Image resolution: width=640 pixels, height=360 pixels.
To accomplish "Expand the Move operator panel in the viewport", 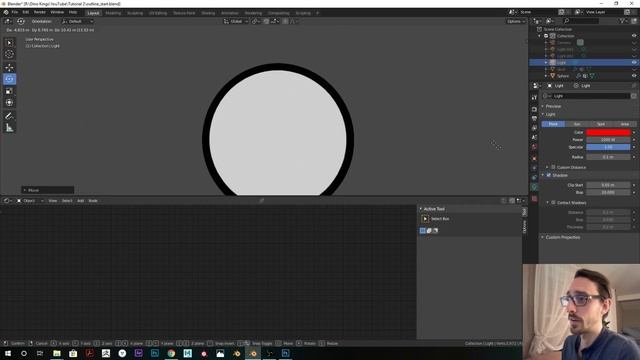I will [x=25, y=190].
